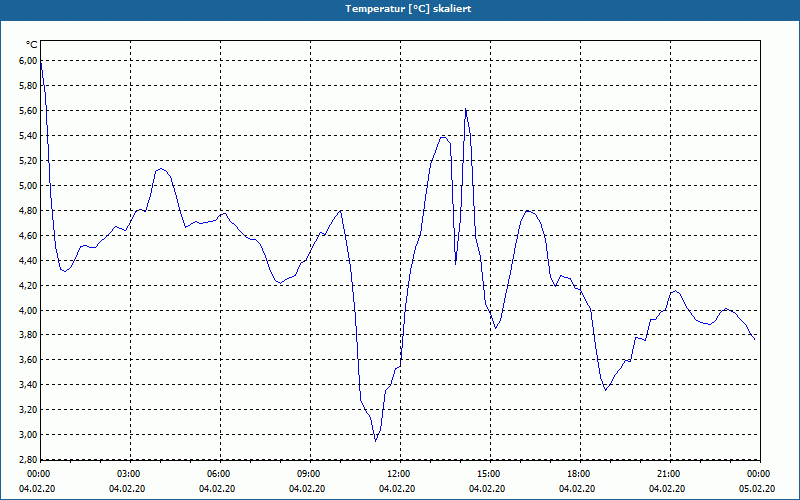This screenshot has height=500, width=800.
Task: Click the '12:00' time label
Action: click(397, 474)
